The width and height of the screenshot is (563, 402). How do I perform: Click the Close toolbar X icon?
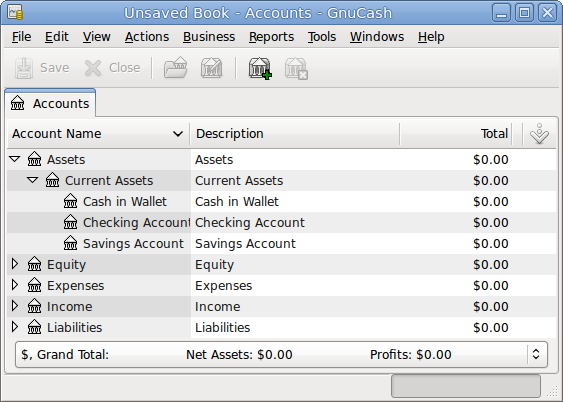[x=93, y=68]
